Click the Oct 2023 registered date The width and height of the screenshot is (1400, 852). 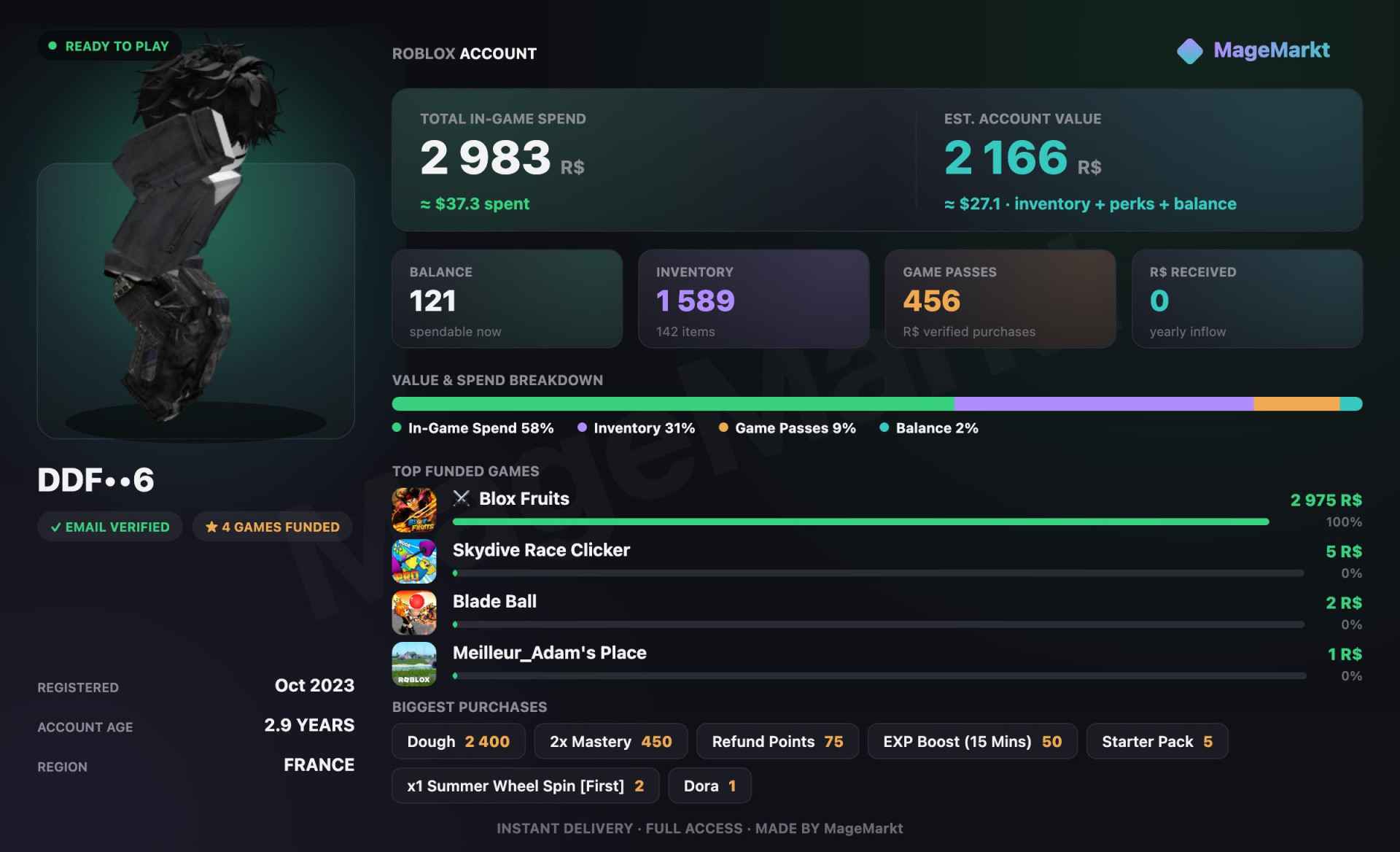(314, 686)
